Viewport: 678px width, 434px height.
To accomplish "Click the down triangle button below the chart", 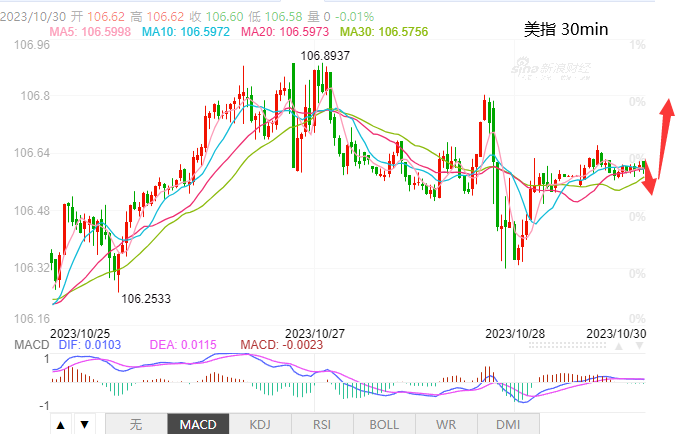I will (84, 424).
